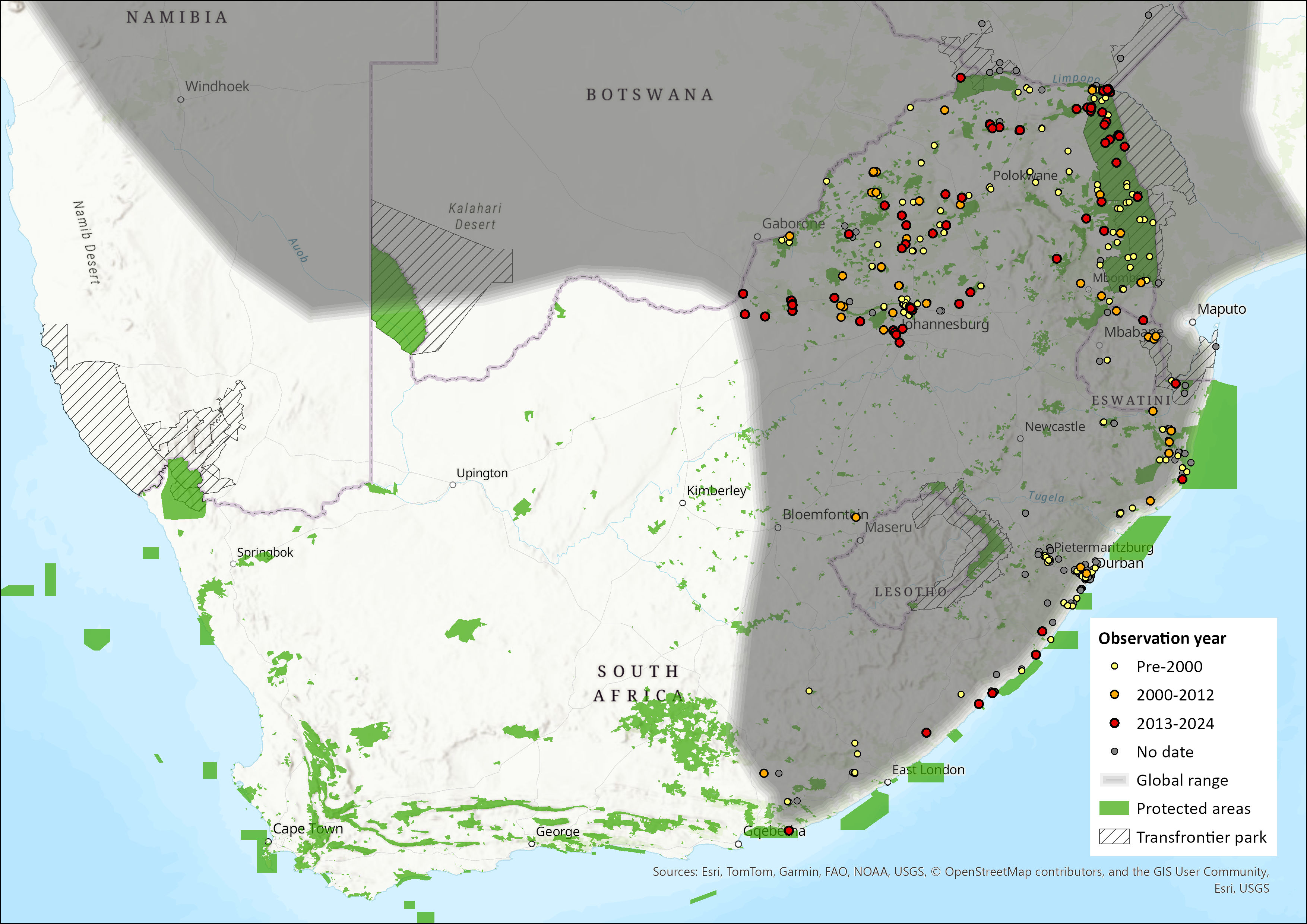This screenshot has height=924, width=1307.
Task: Click the red observation dot at Gqeberha
Action: 788,830
